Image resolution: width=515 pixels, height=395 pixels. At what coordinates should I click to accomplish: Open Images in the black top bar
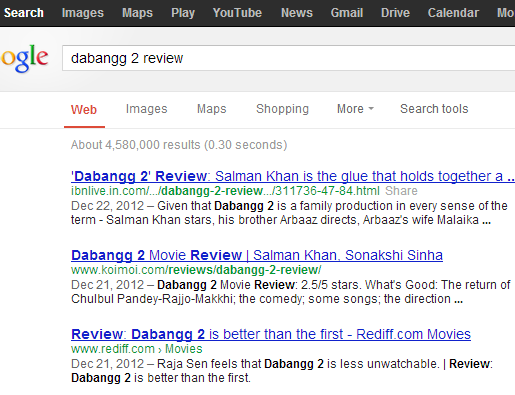click(x=83, y=13)
